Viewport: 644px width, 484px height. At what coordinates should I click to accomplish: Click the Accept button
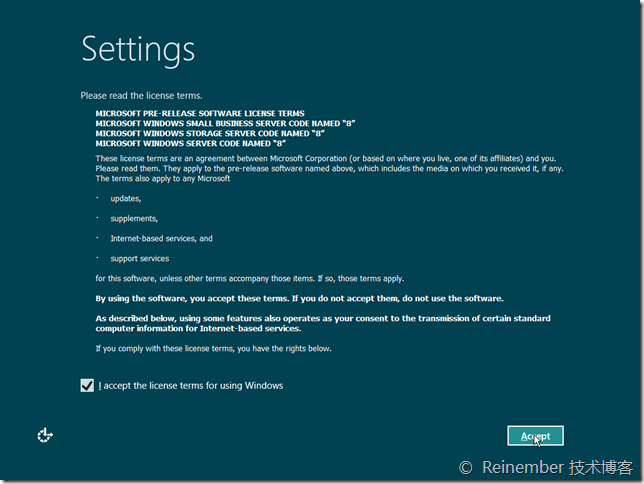(x=535, y=436)
